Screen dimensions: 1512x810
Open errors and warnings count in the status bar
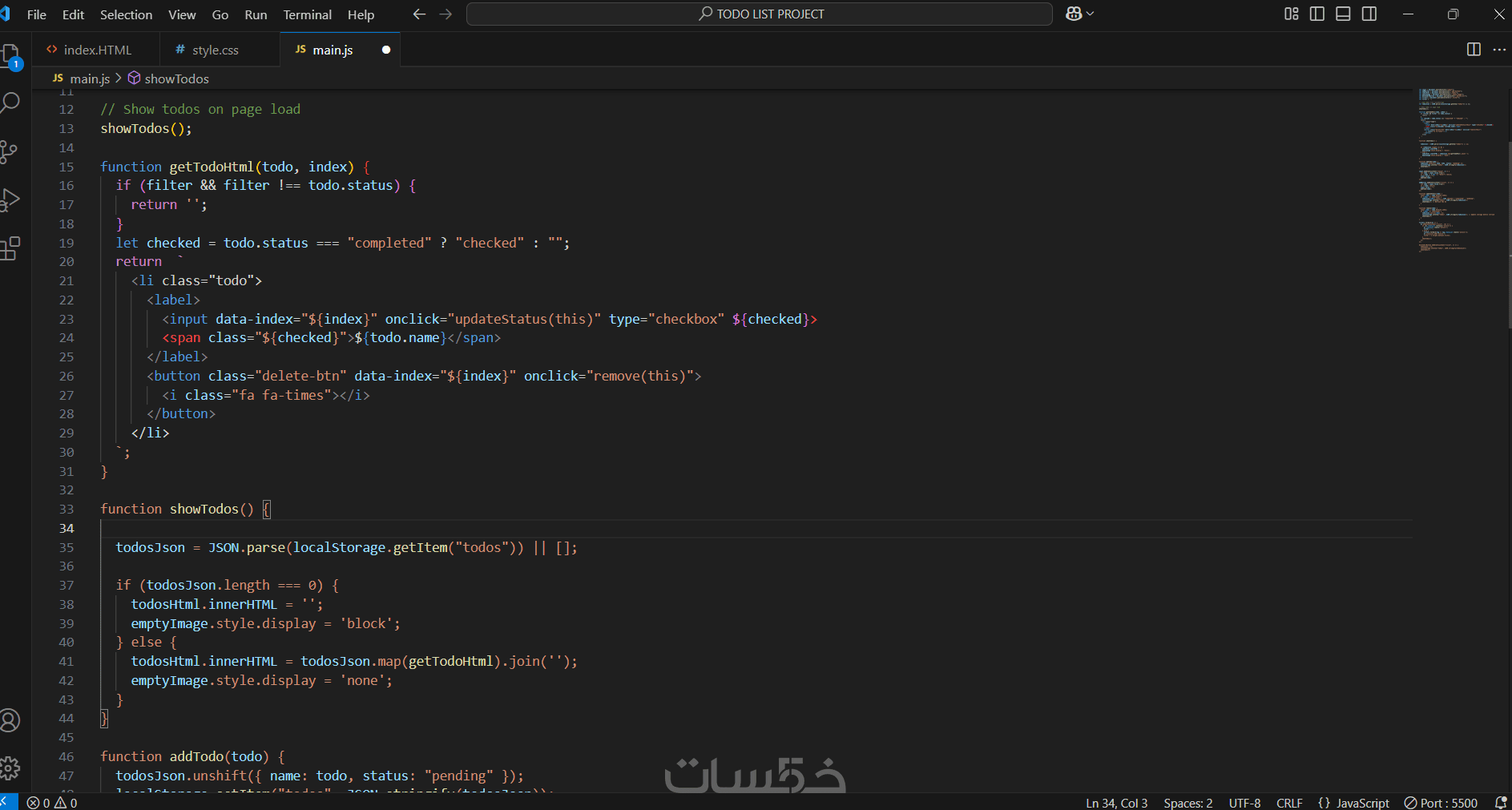(x=52, y=802)
